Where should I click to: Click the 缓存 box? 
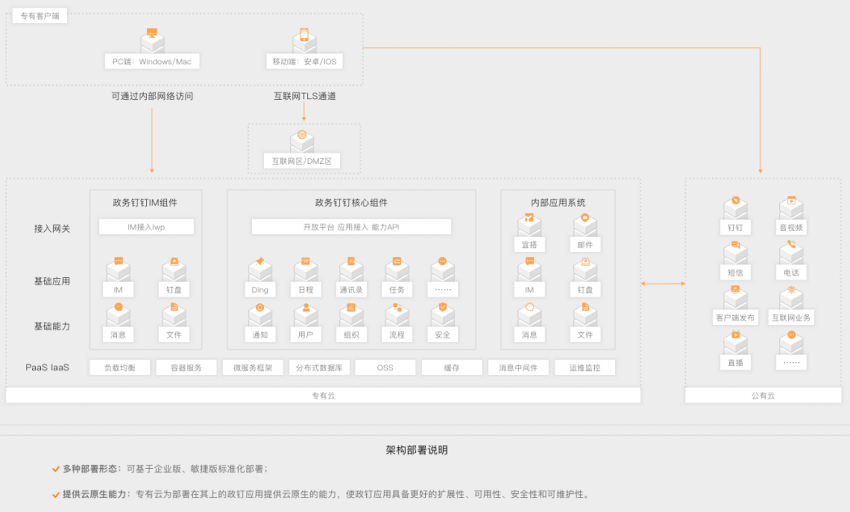[452, 367]
